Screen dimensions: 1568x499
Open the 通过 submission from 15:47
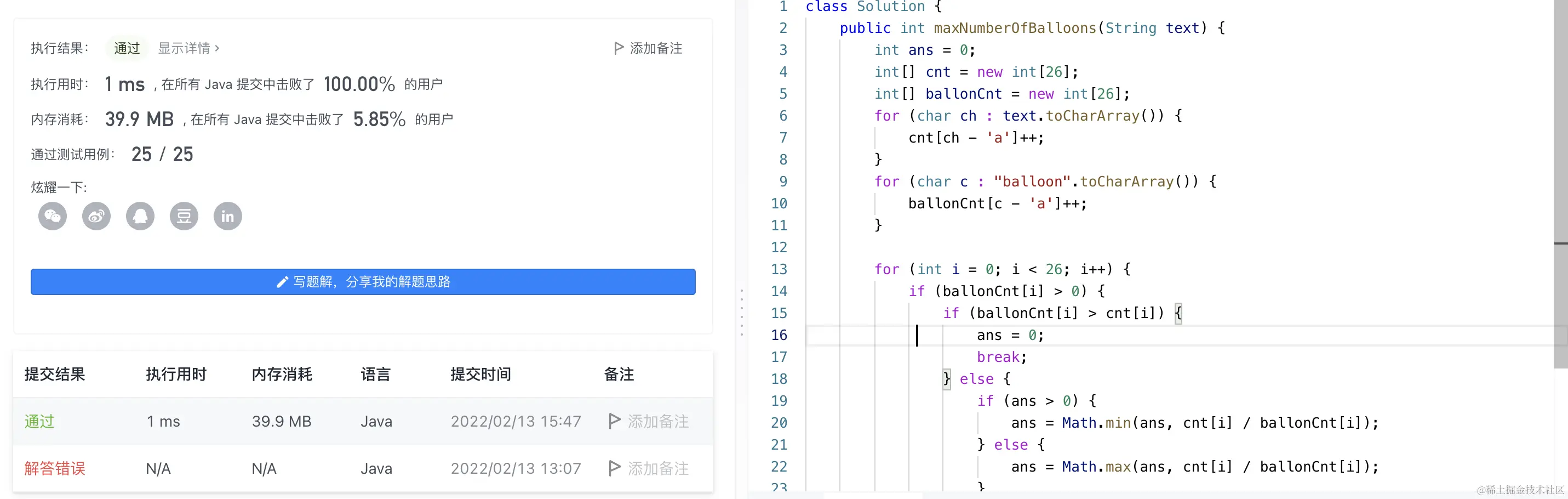click(39, 421)
